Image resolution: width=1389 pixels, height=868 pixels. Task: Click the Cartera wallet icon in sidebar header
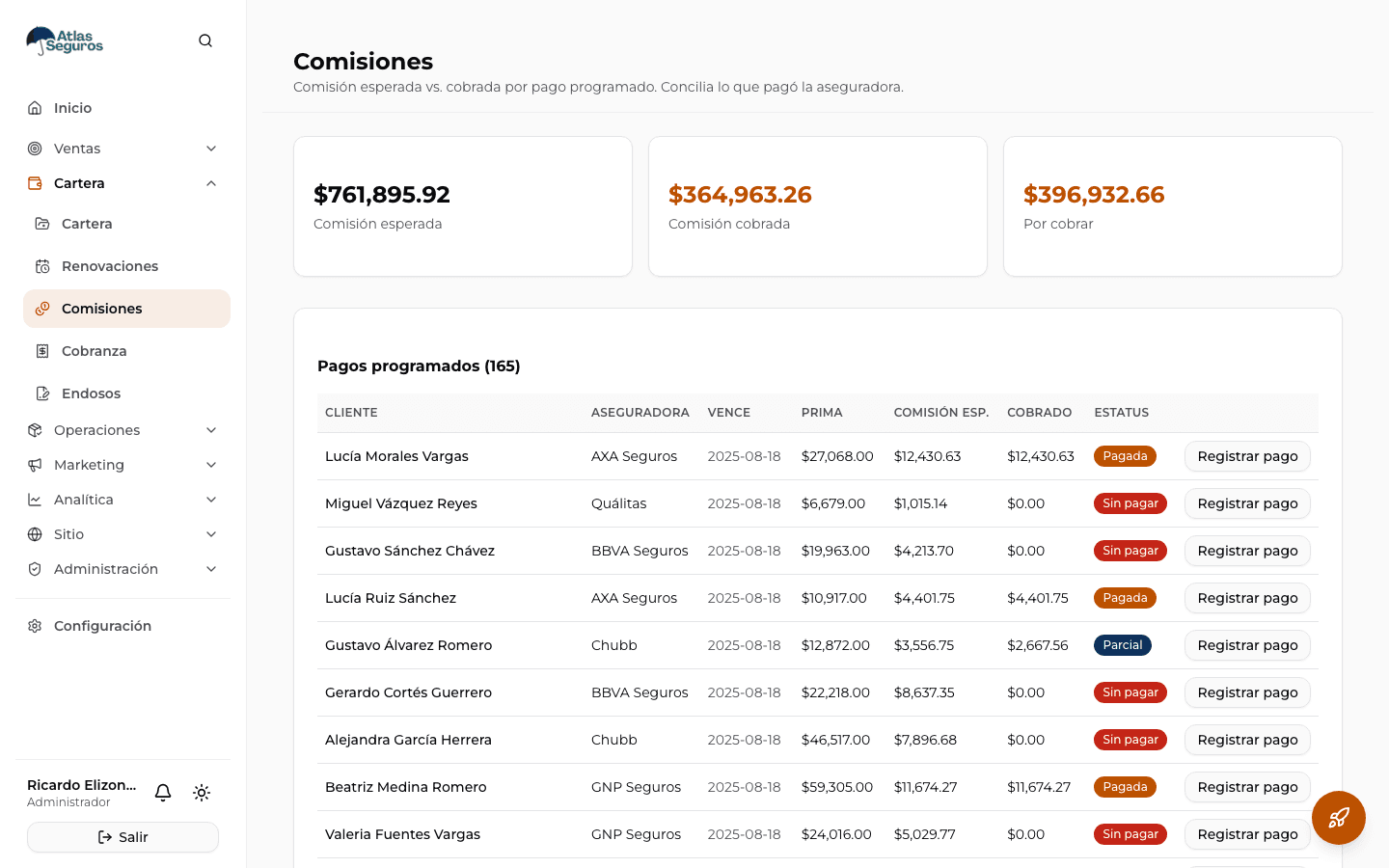point(35,183)
